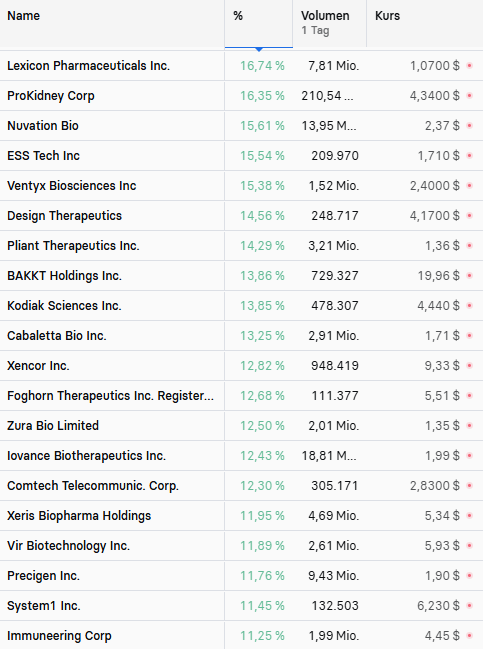Open Foghorn Therapeutics Inc. entry
483x649 pixels.
[x=111, y=396]
